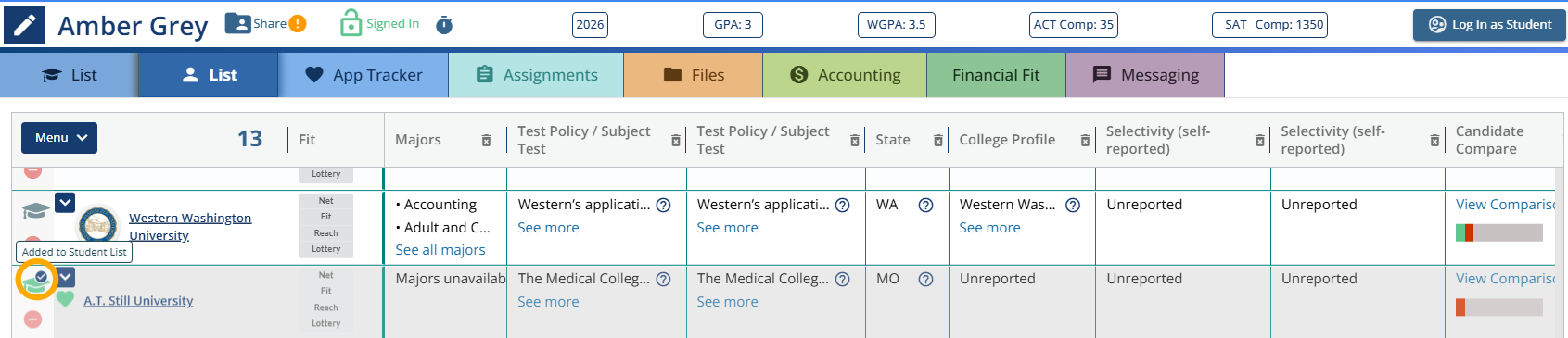Delete the Majors column via trash icon
1568x338 pixels.
[x=486, y=140]
